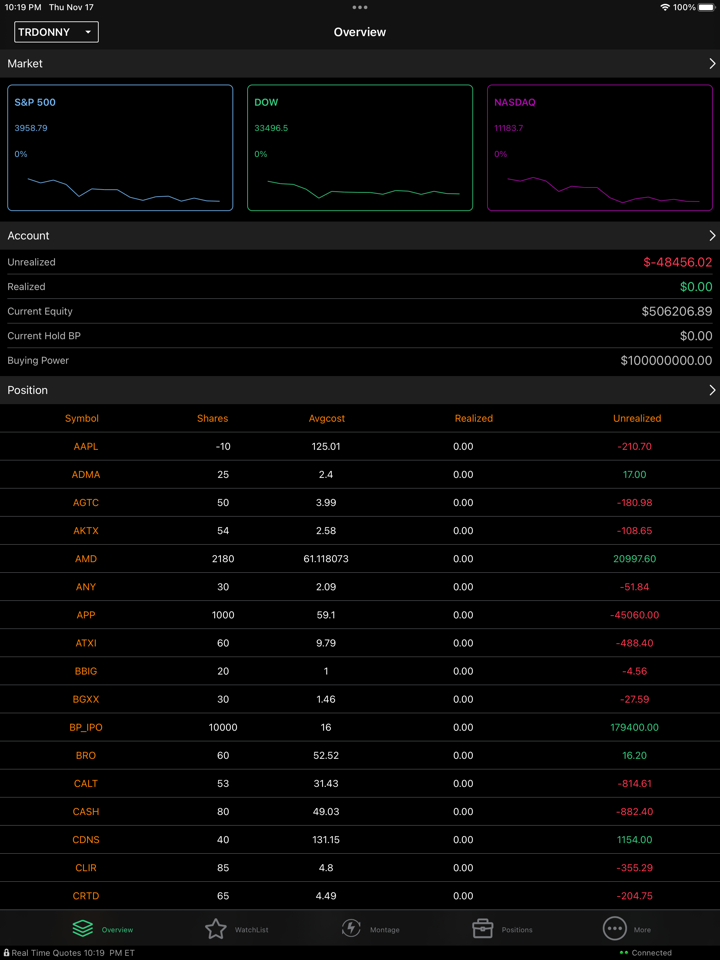
Task: Sort by the Symbol column header
Action: pyautogui.click(x=82, y=418)
